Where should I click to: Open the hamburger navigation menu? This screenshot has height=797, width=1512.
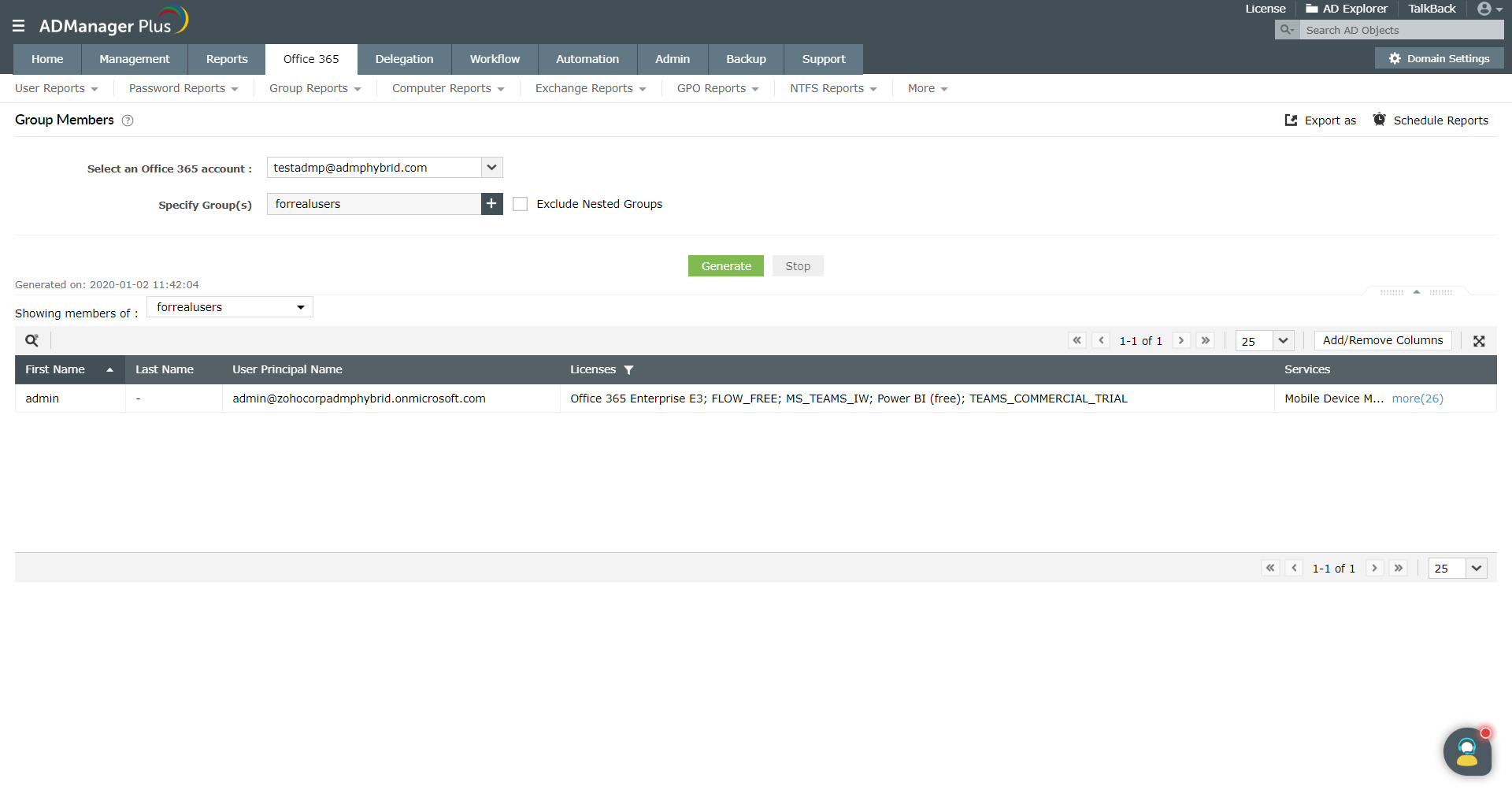(19, 26)
